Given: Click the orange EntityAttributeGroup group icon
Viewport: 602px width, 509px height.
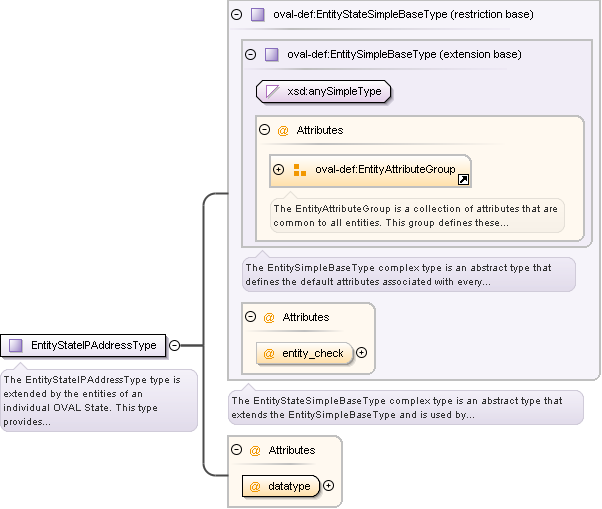Looking at the screenshot, I should [x=300, y=170].
